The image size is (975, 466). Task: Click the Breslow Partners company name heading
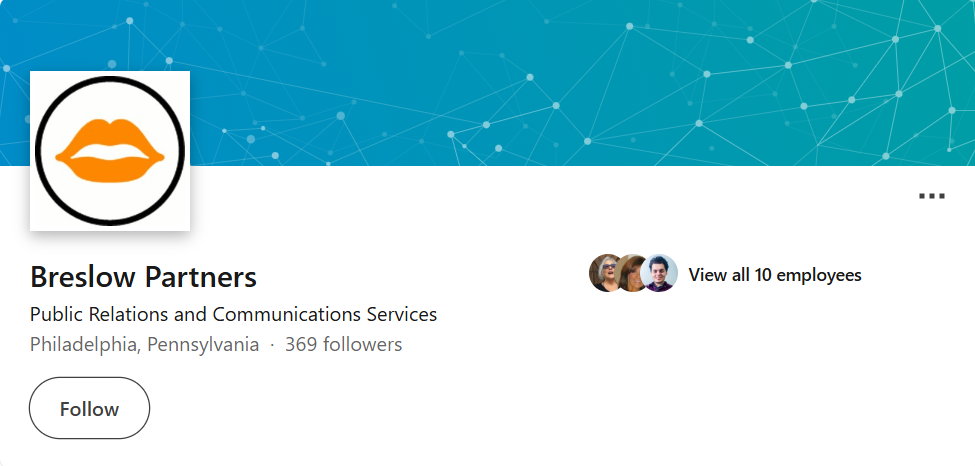pos(143,276)
